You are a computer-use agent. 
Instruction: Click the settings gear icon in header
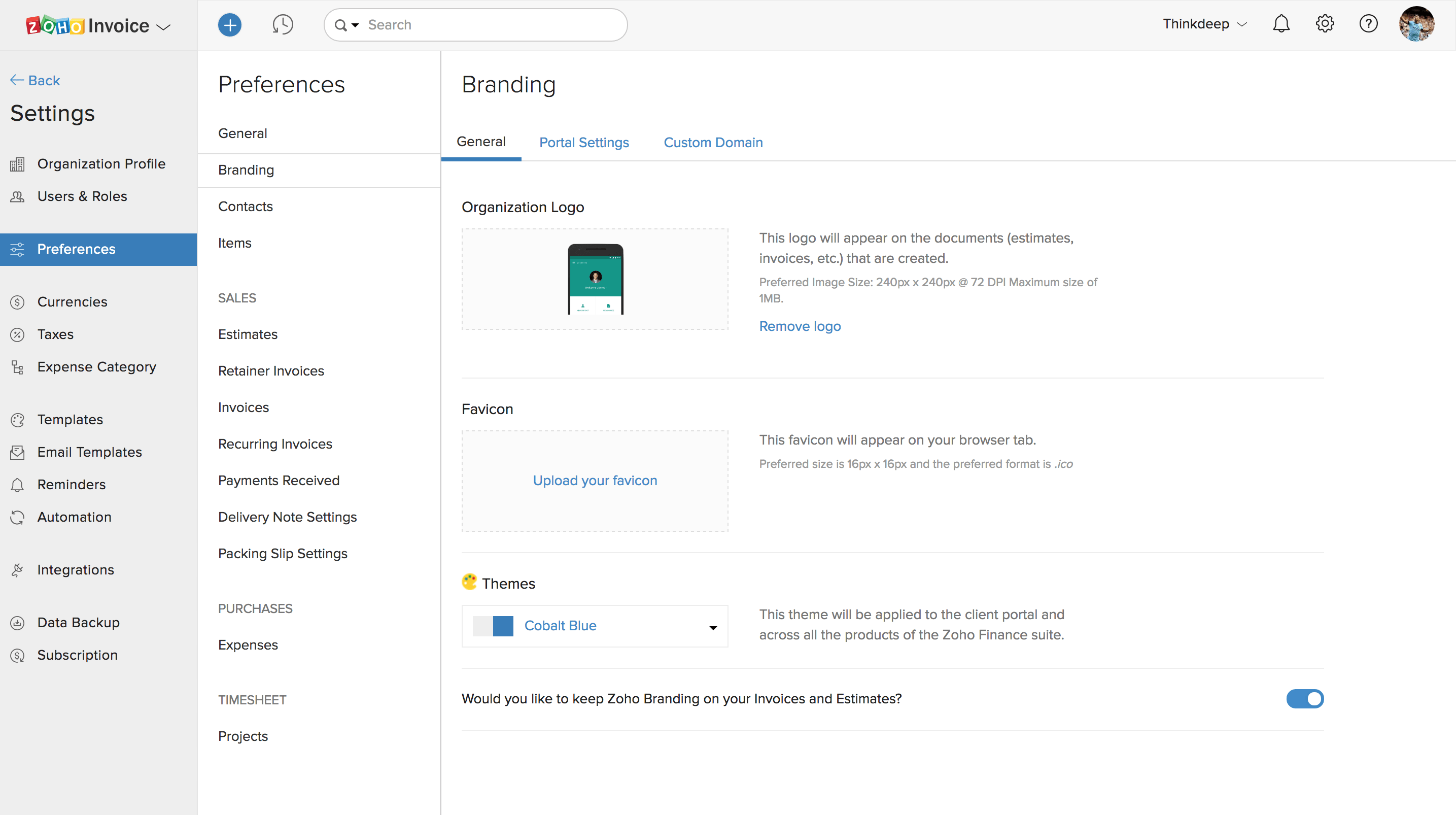coord(1324,24)
